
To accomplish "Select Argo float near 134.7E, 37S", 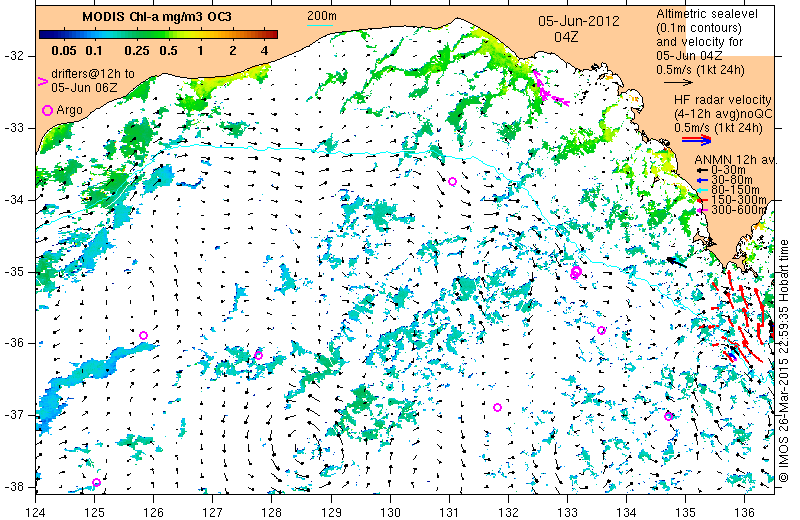I will pos(668,416).
